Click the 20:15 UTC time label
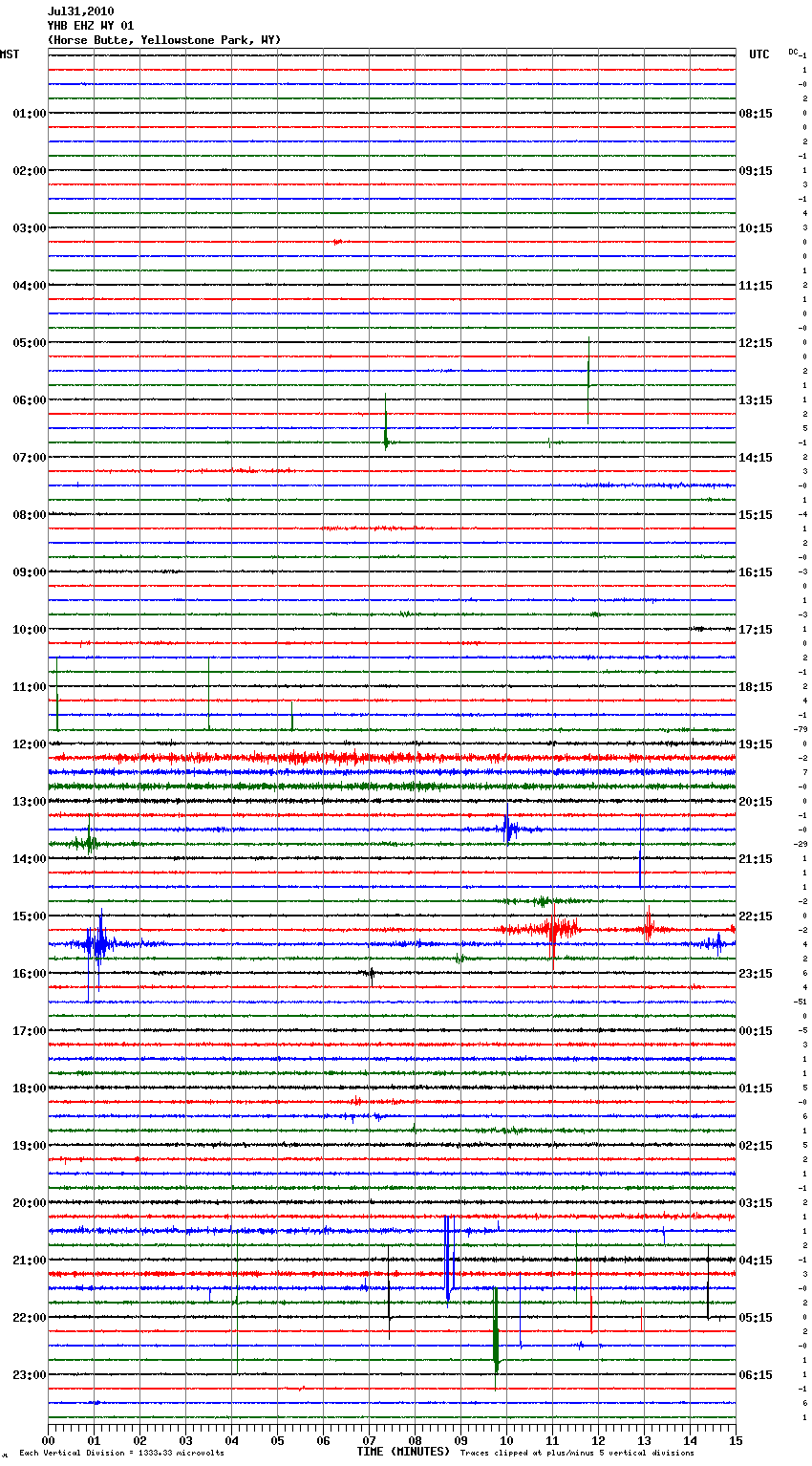 [x=756, y=802]
